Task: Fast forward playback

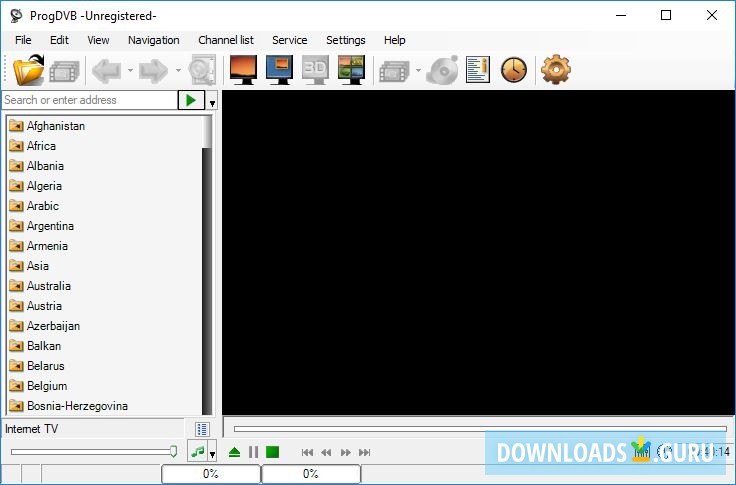Action: [345, 453]
